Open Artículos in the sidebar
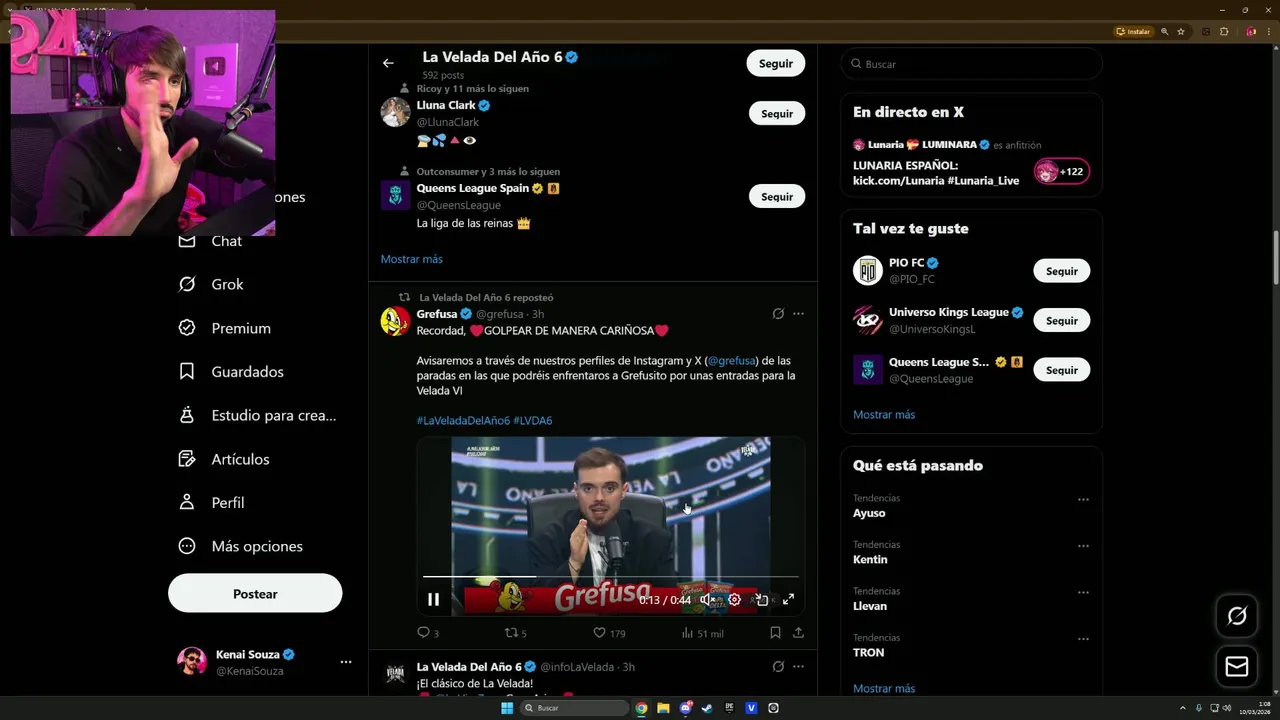The image size is (1280, 720). pos(224,459)
